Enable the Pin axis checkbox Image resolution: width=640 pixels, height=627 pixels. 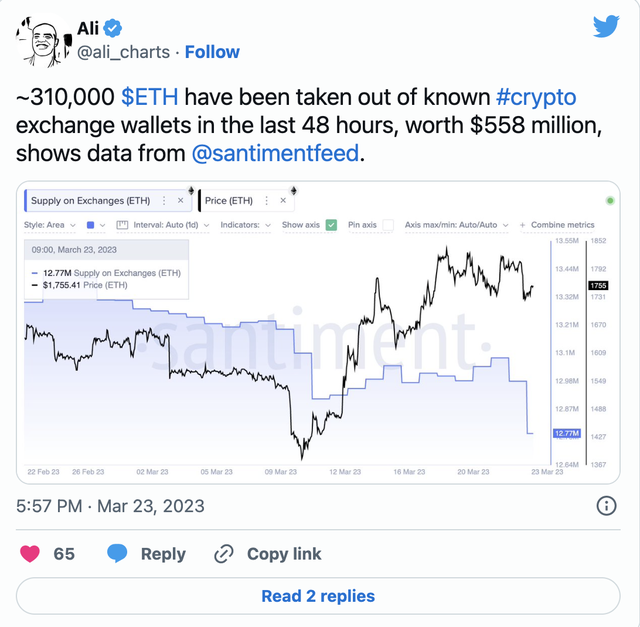(388, 225)
